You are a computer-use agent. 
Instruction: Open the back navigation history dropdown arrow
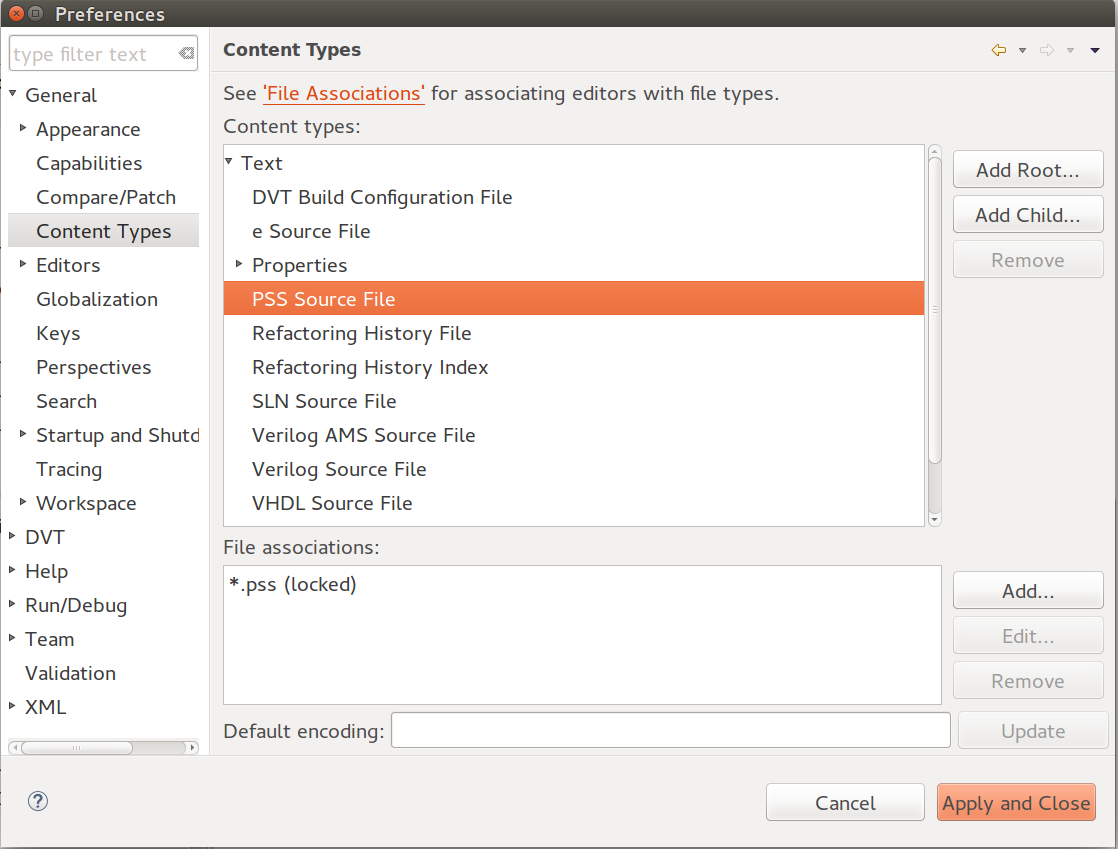(1022, 50)
